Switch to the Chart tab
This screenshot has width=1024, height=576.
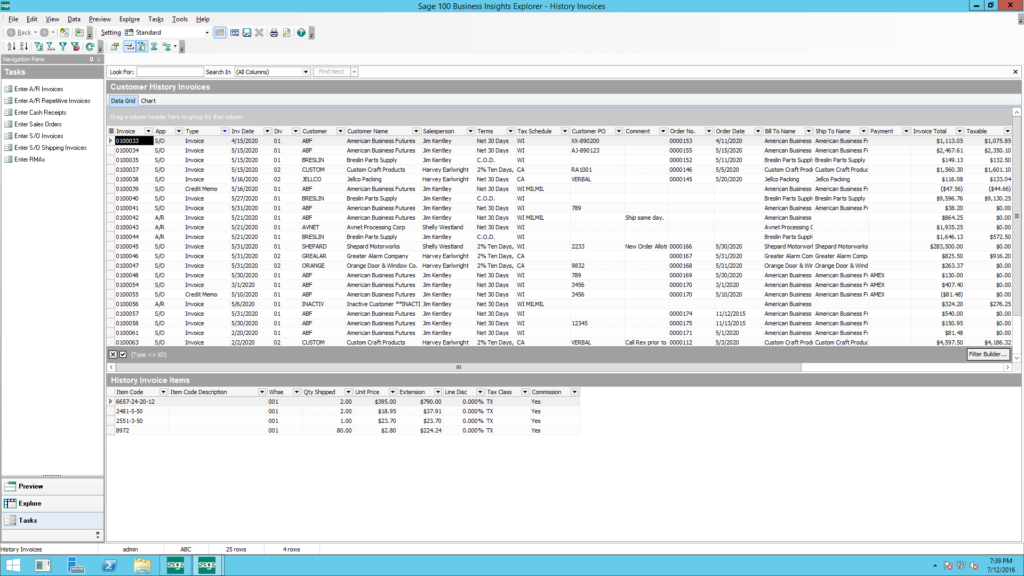pyautogui.click(x=148, y=101)
